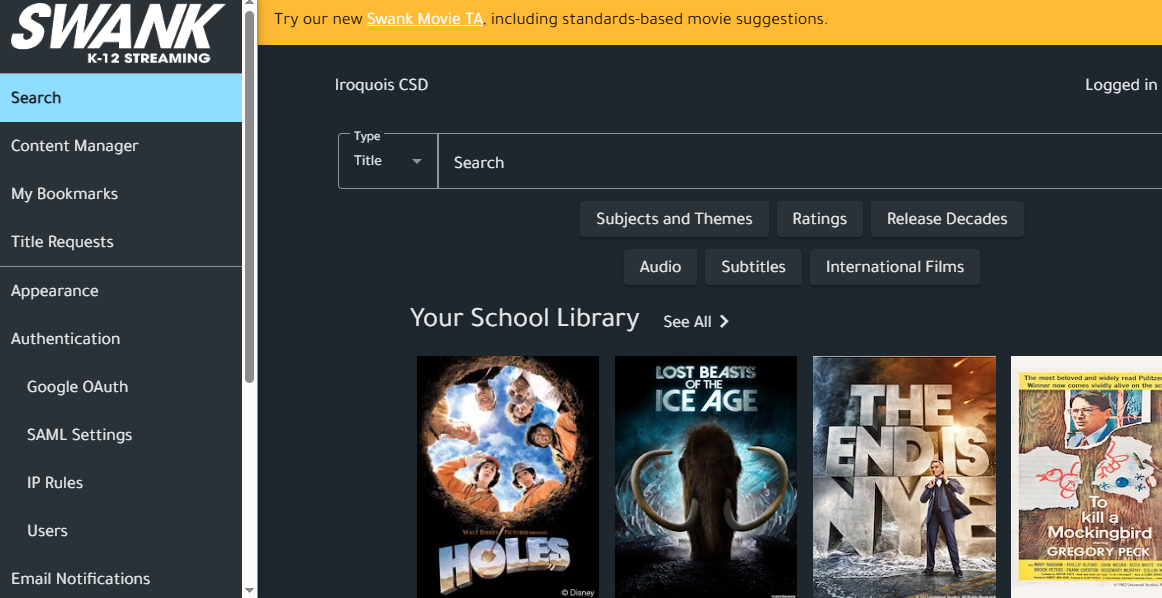Expand the Audio filter
The width and height of the screenshot is (1162, 598).
point(660,267)
